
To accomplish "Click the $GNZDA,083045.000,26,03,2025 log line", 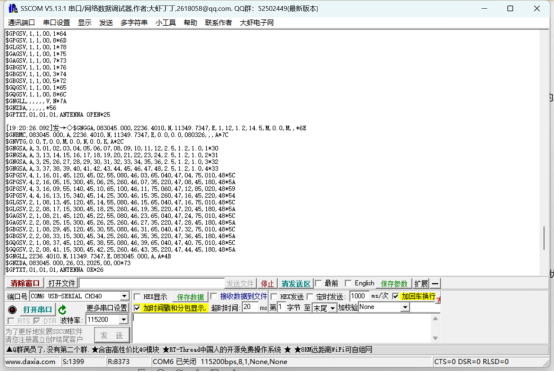I will point(68,263).
